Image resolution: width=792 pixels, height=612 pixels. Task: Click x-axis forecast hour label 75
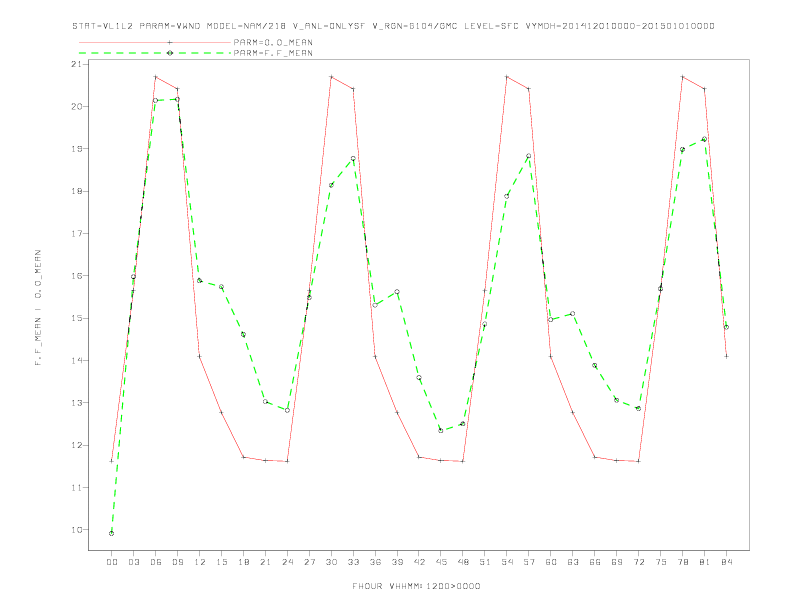pos(661,562)
